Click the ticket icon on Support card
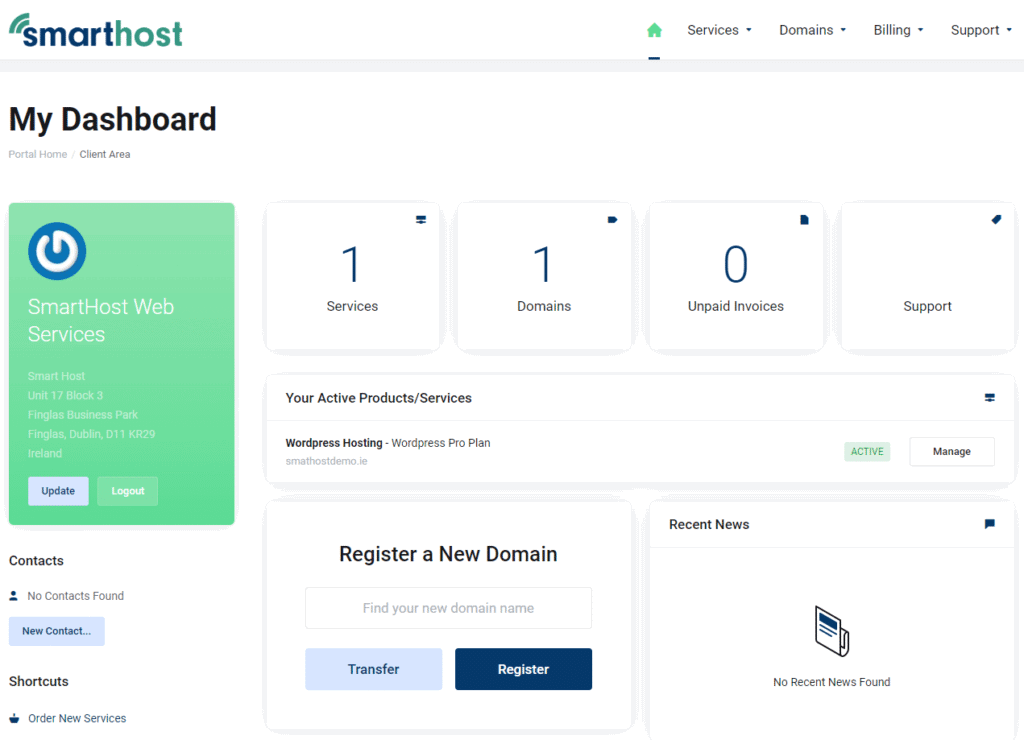 coord(996,219)
